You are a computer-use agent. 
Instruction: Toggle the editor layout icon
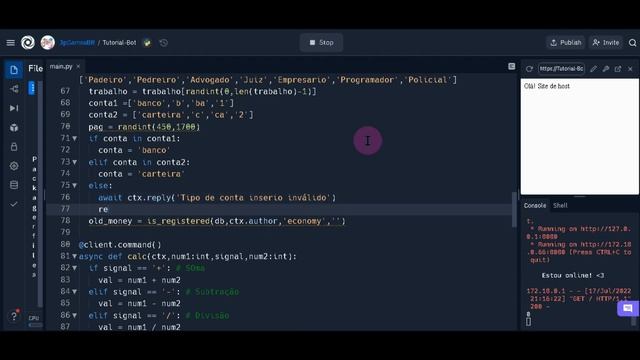(511, 67)
